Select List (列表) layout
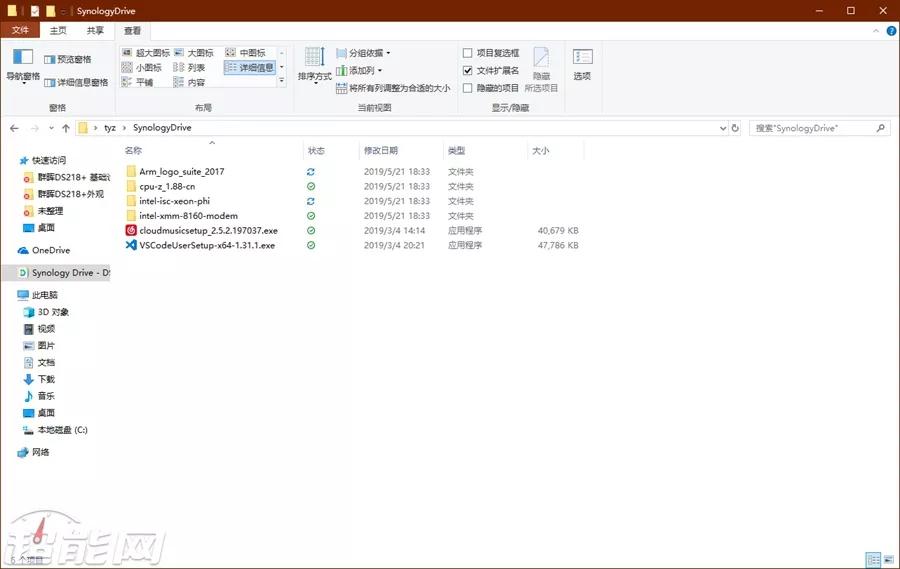Screen dimensions: 900x569 (189, 68)
